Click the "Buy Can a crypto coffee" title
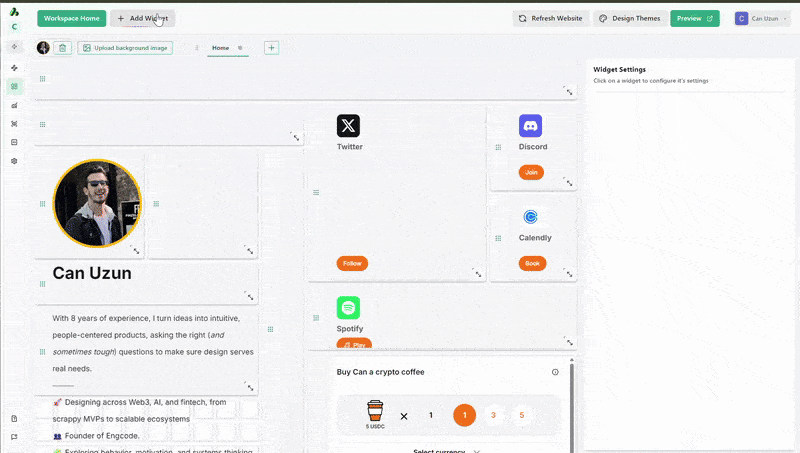800x453 pixels. pos(381,372)
